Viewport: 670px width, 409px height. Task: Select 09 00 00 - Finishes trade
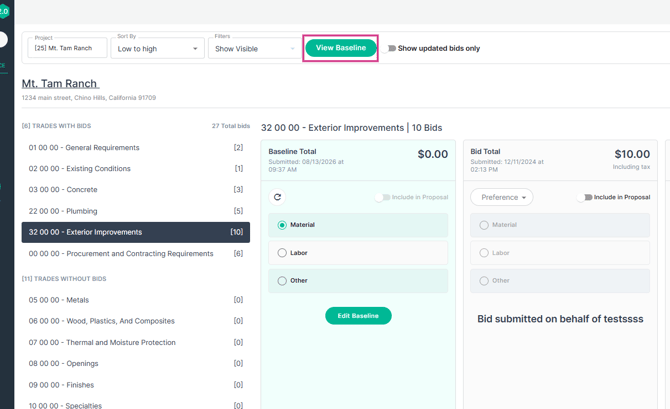coord(136,385)
